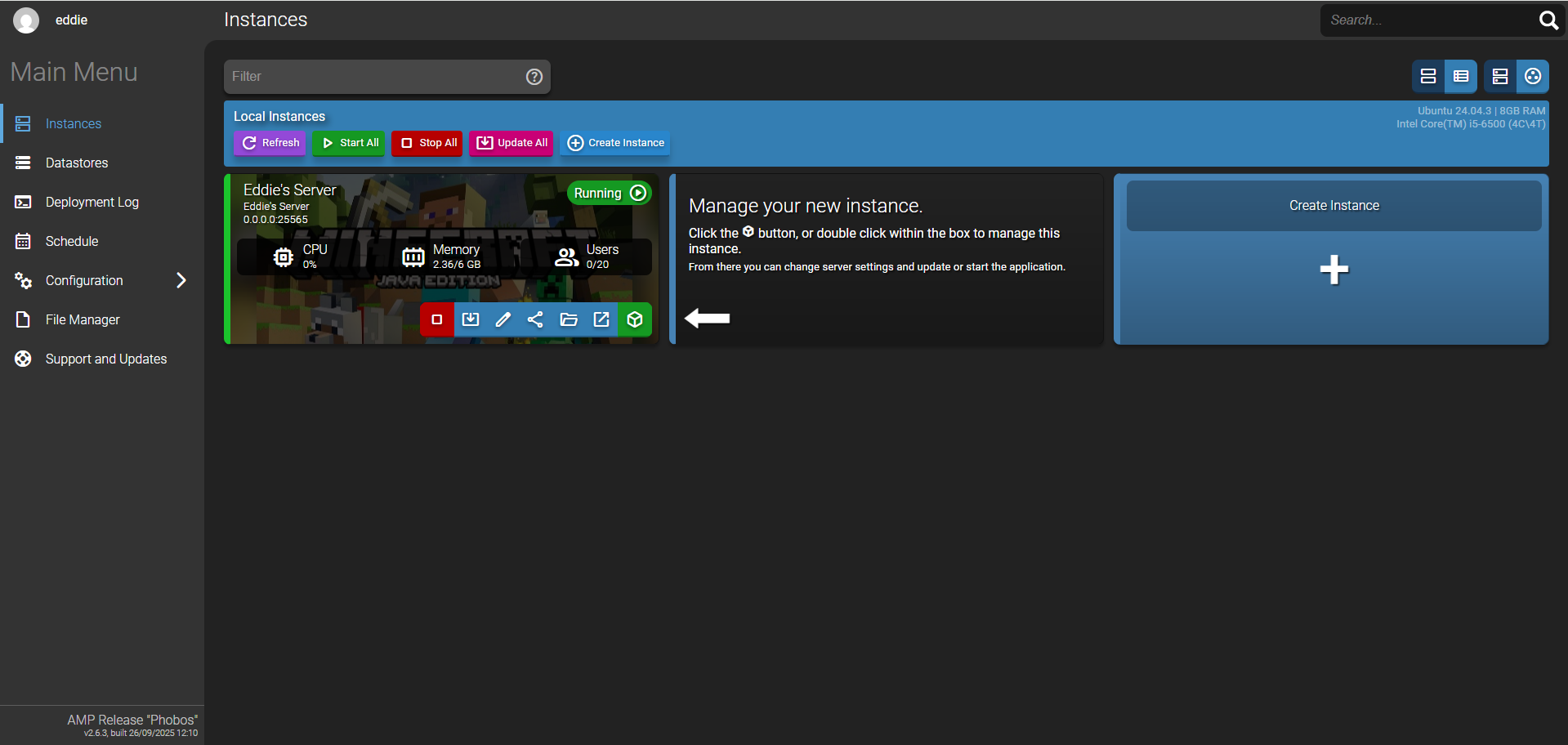Switch to the stacked rows view toggle
The height and width of the screenshot is (745, 1568).
(1428, 77)
